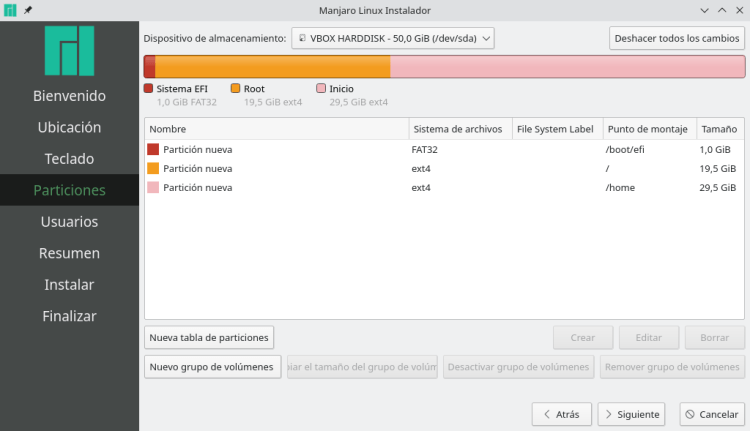The width and height of the screenshot is (750, 431).
Task: Click the 1,0 GiB size cell
Action: click(715, 149)
